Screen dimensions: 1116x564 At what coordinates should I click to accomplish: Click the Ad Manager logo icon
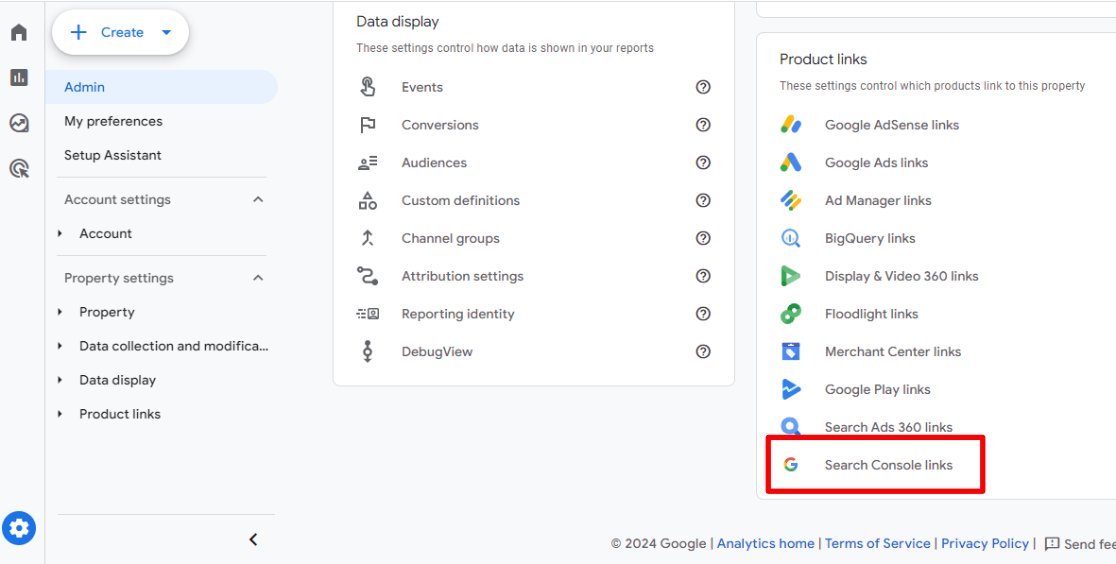point(791,200)
